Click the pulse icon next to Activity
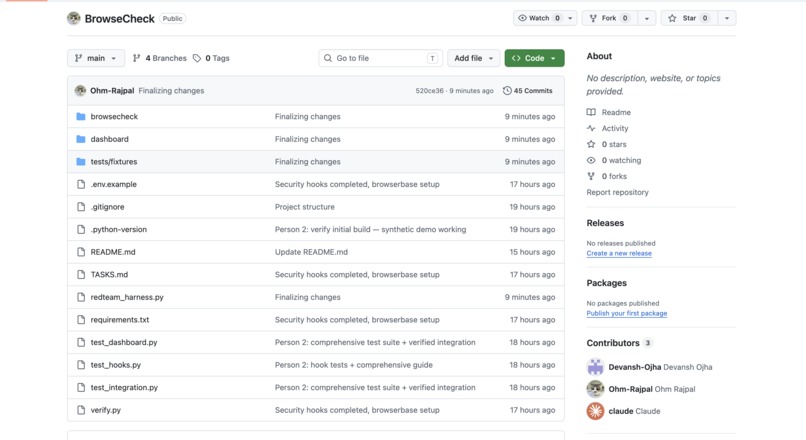The height and width of the screenshot is (440, 806). [591, 128]
